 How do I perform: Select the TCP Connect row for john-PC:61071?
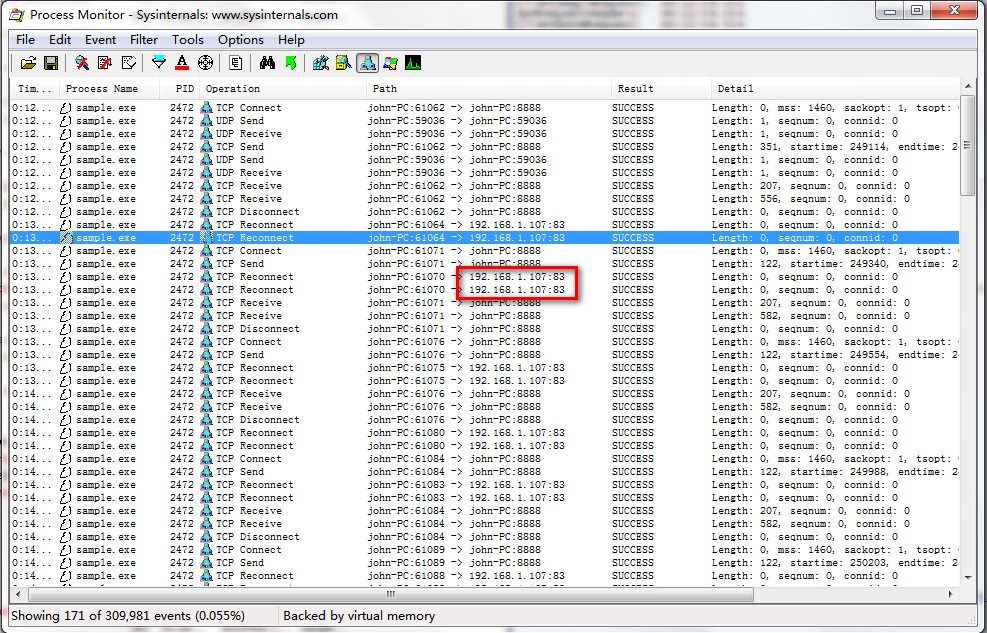(x=485, y=250)
